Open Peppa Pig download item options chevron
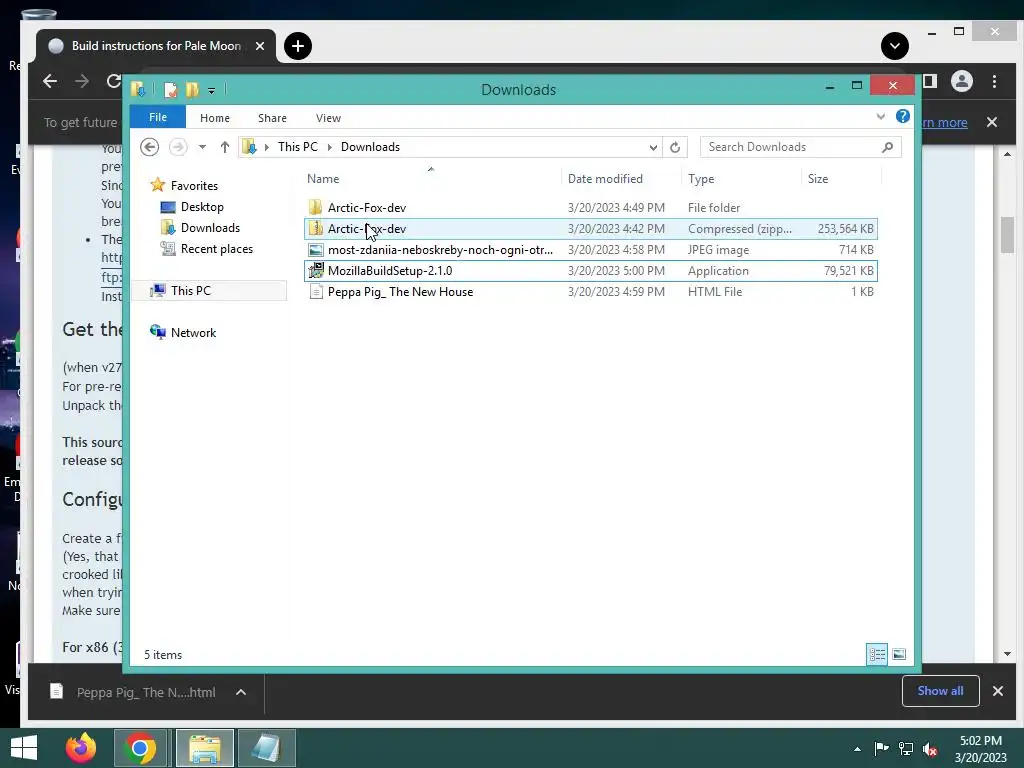 tap(240, 692)
